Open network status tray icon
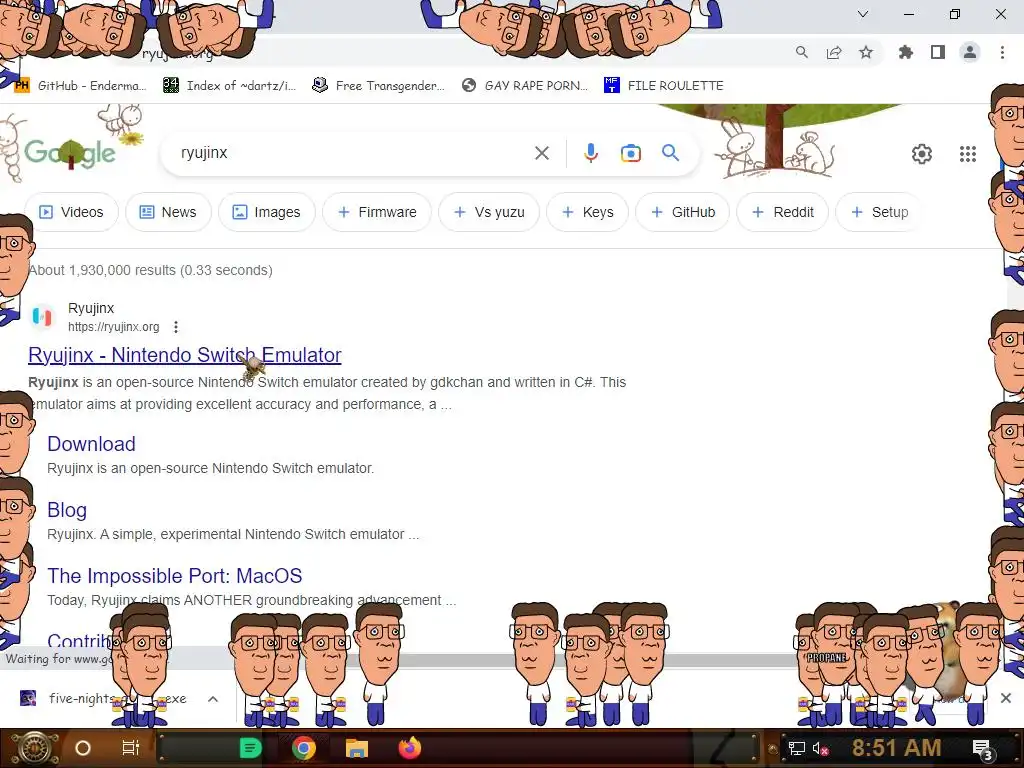The image size is (1024, 768). [x=796, y=748]
